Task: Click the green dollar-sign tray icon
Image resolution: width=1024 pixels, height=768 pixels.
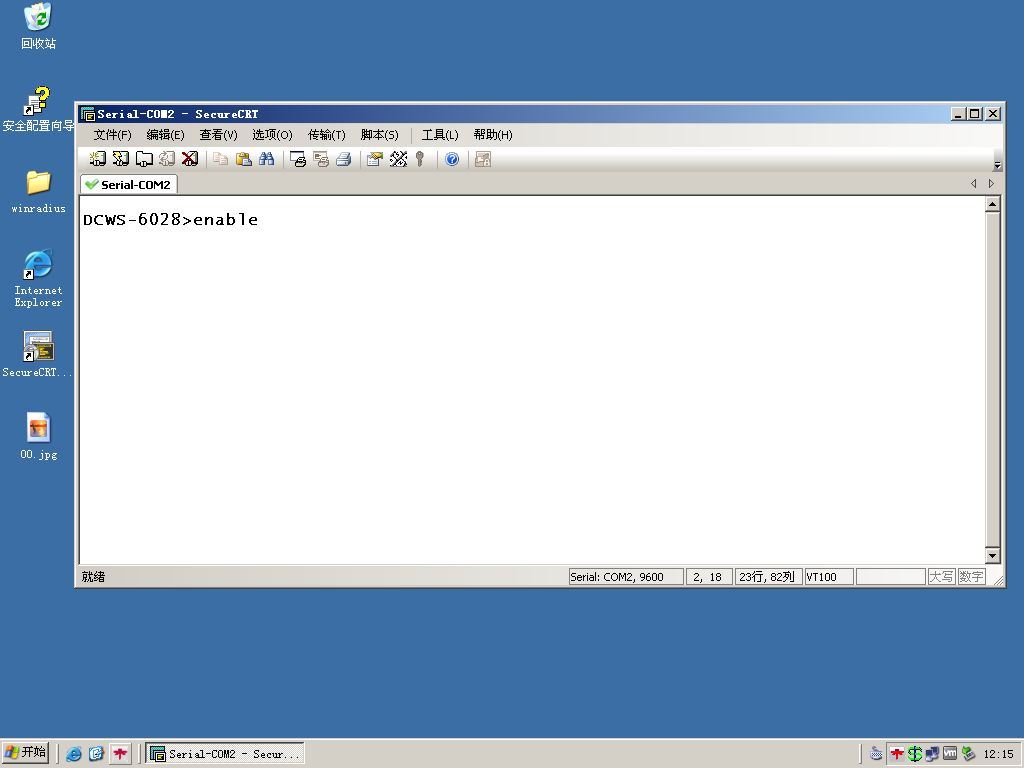Action: [914, 754]
